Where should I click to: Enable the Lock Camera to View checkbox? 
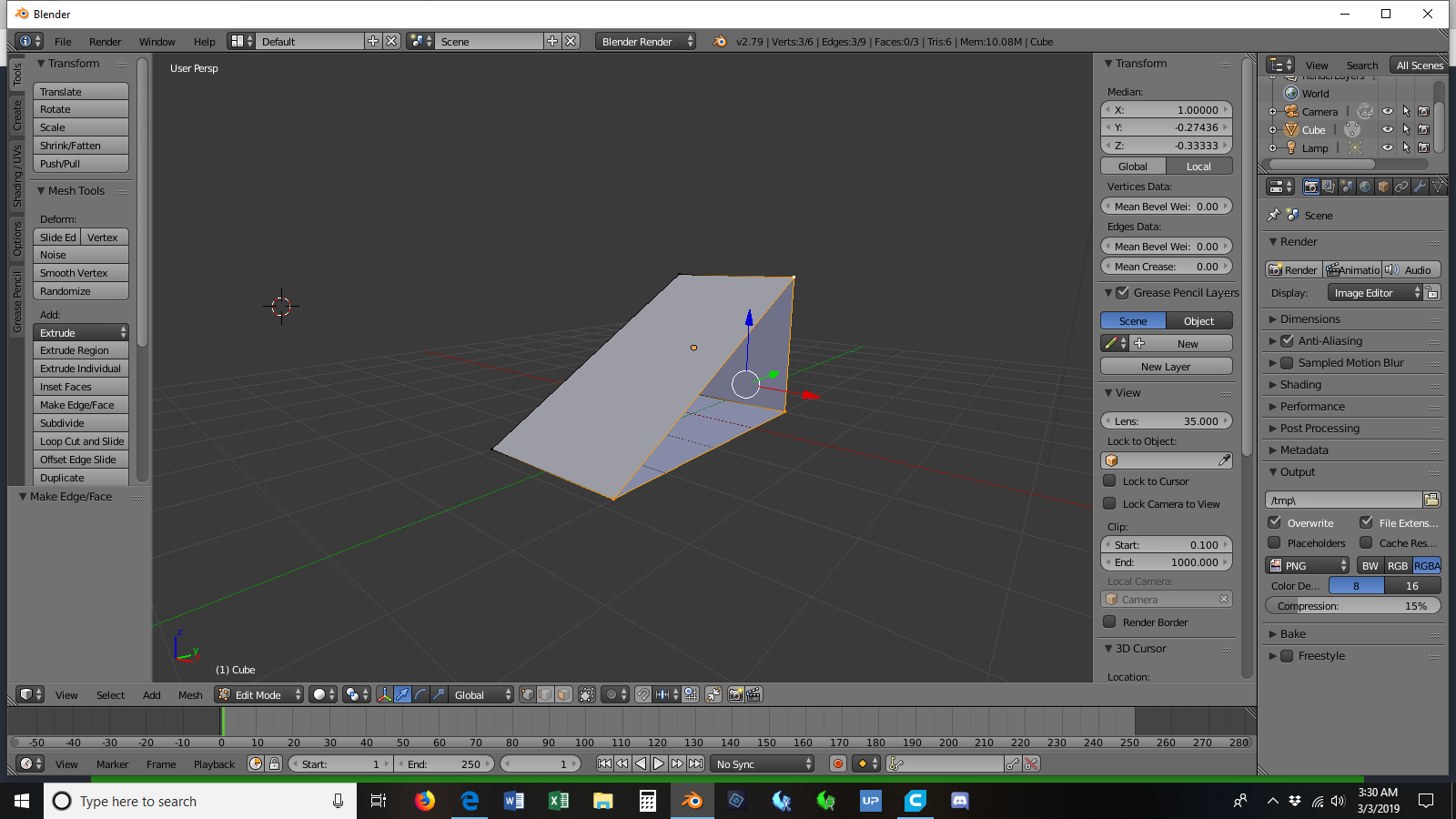[x=1109, y=503]
